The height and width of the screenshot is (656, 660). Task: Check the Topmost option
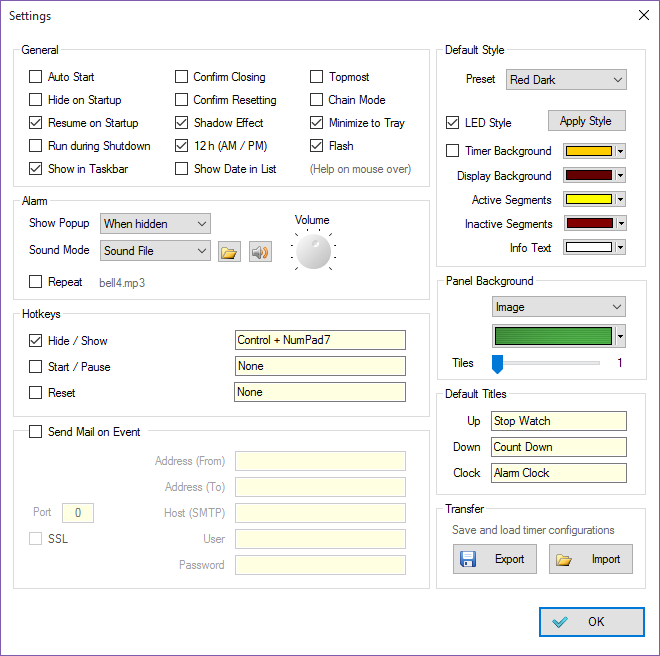(317, 77)
